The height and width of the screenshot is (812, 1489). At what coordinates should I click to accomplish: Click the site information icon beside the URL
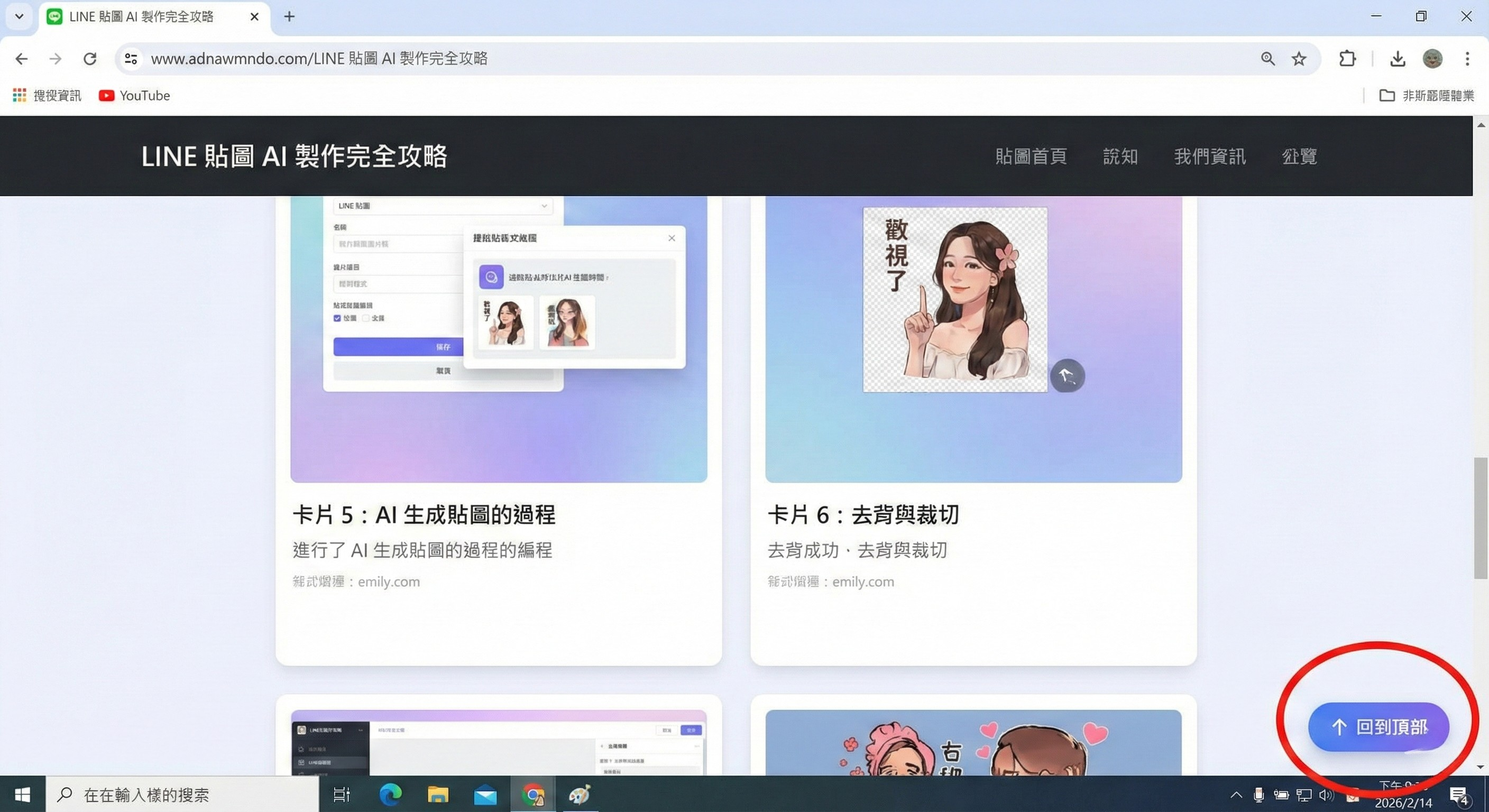[130, 58]
